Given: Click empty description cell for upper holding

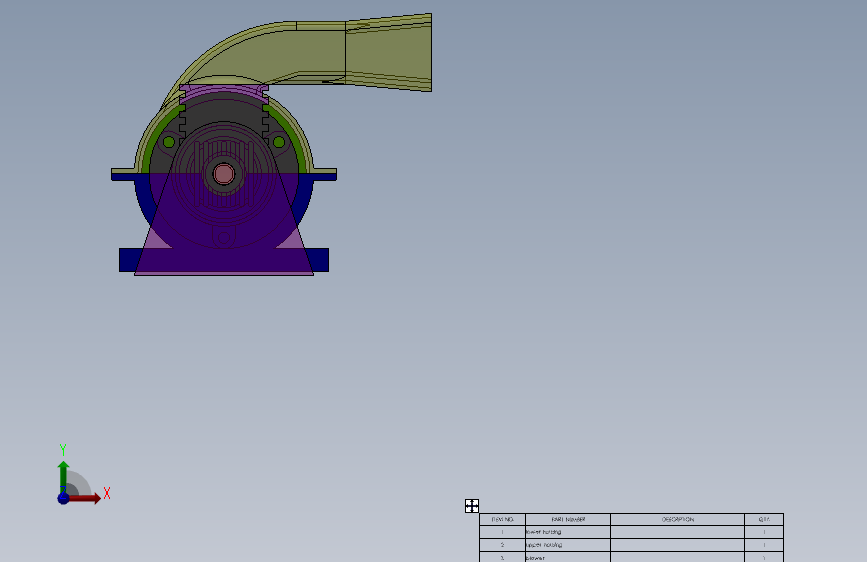Looking at the screenshot, I should coord(677,545).
